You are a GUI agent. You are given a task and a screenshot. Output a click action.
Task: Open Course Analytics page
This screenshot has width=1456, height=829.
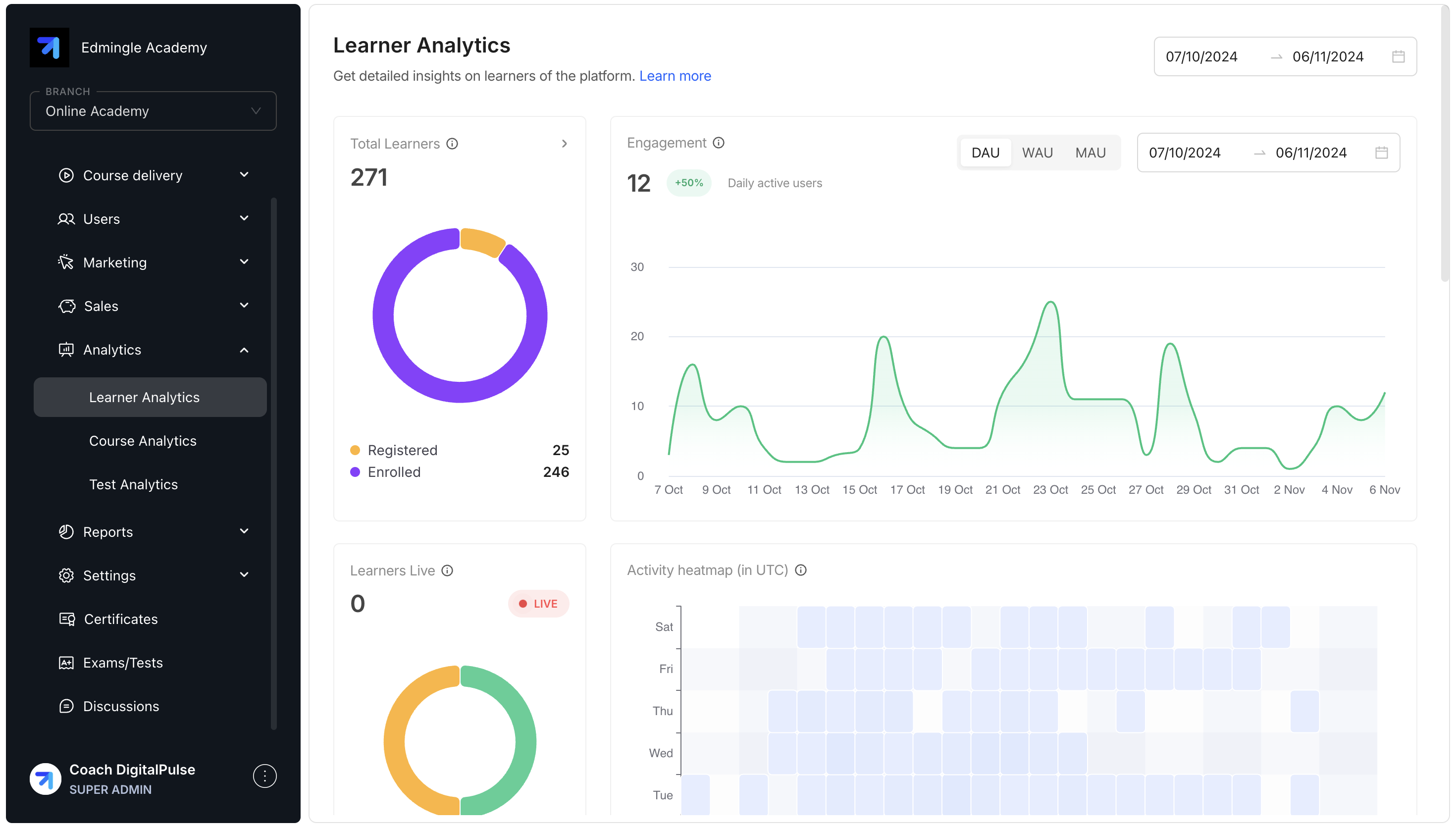point(142,441)
